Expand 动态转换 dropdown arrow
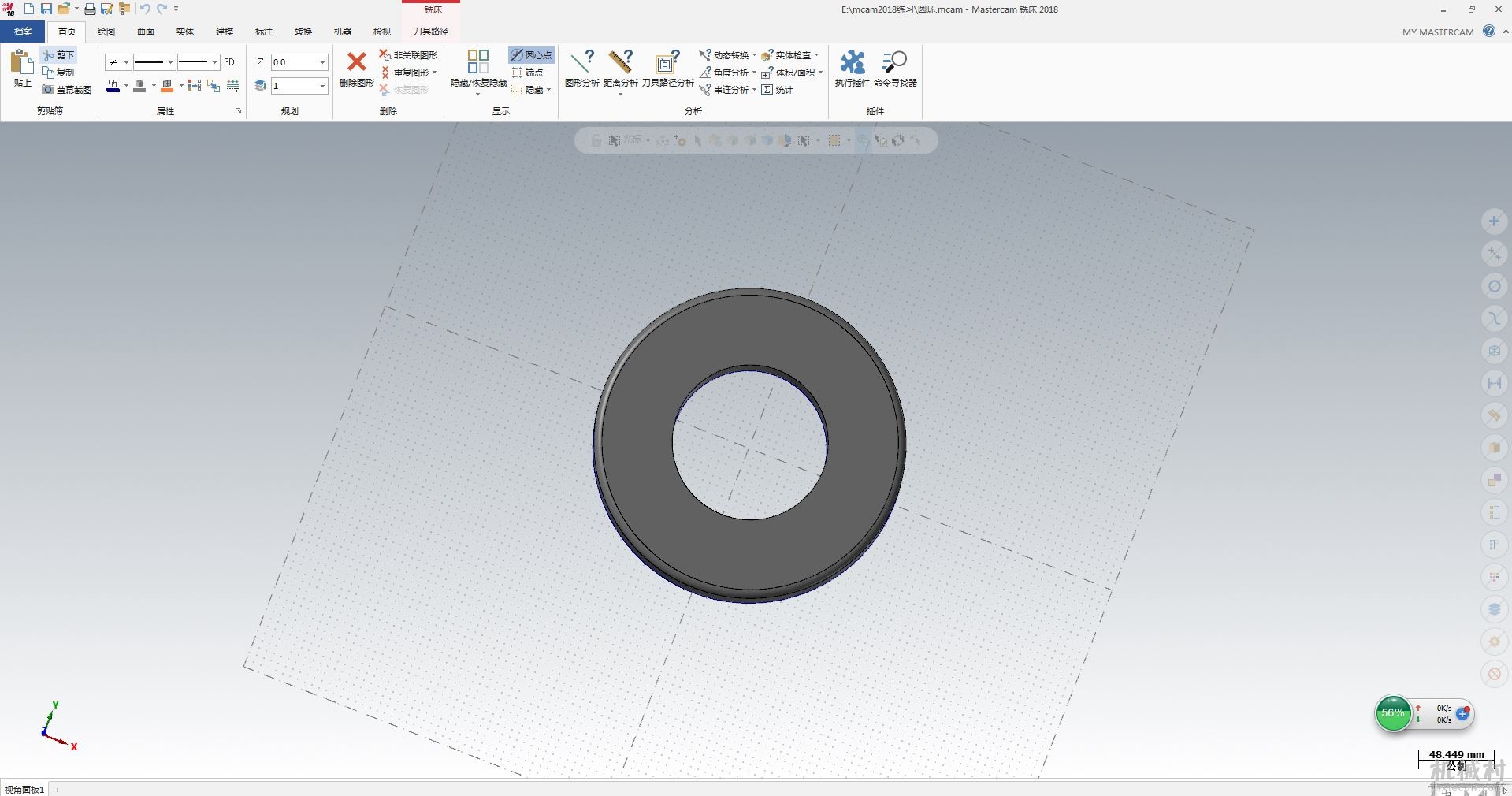The image size is (1512, 796). (754, 55)
